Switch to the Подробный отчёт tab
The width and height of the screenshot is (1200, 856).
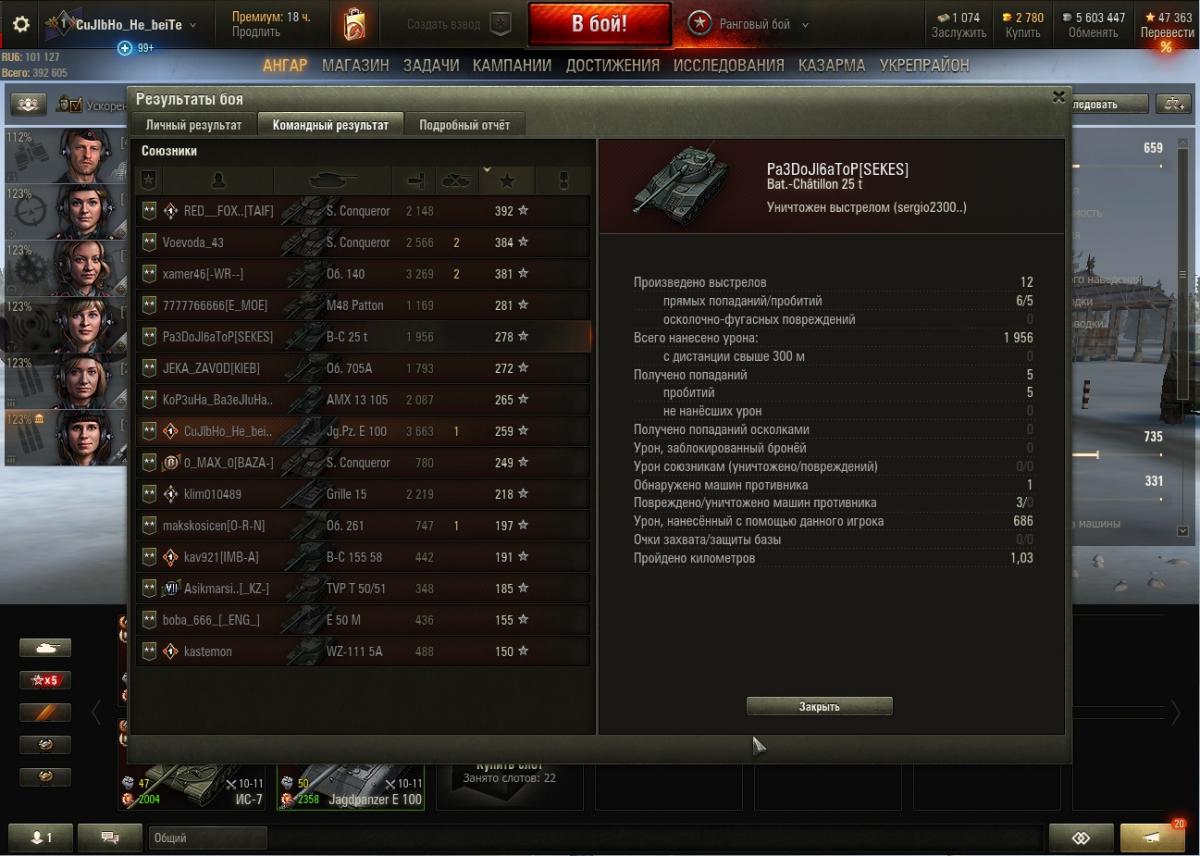click(x=464, y=125)
